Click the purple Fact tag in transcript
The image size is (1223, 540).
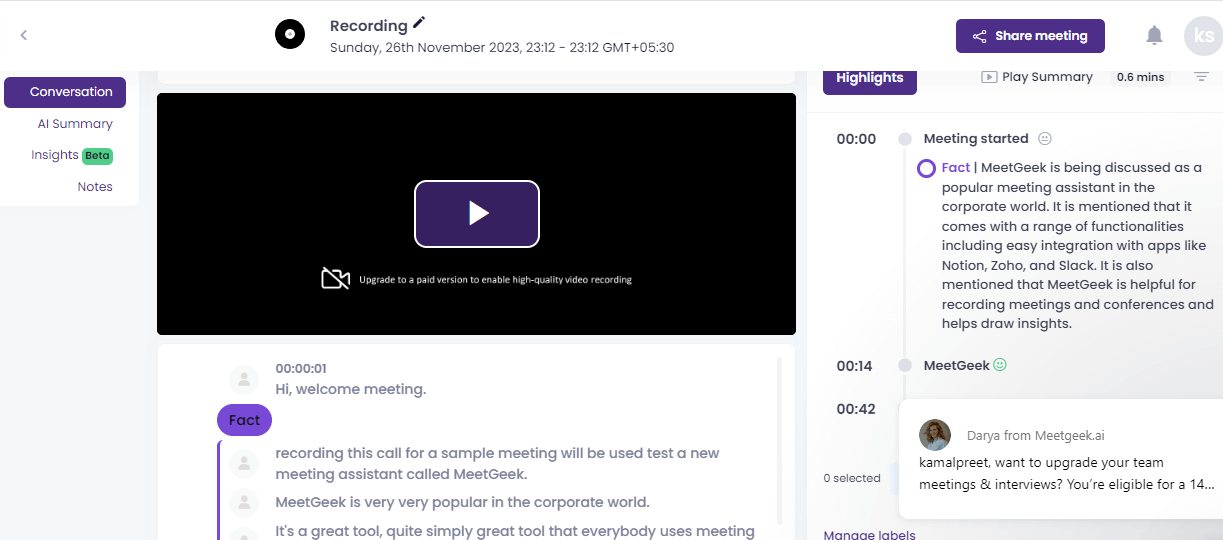coord(244,420)
